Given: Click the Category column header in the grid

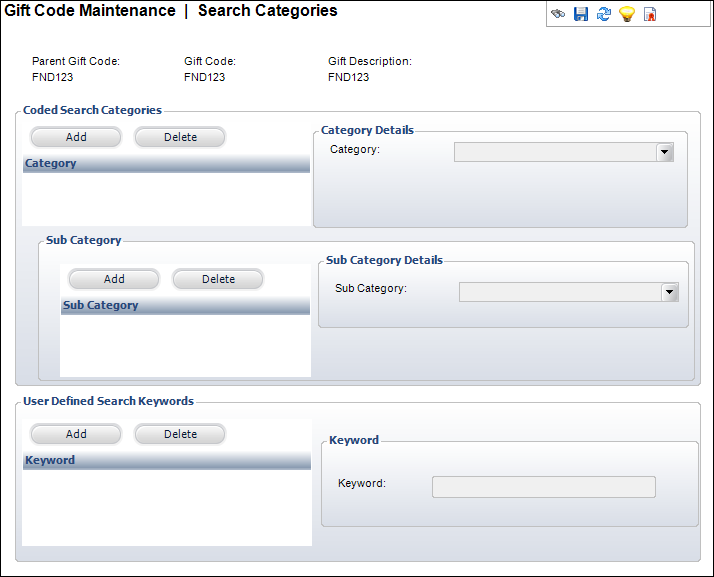Looking at the screenshot, I should point(166,163).
